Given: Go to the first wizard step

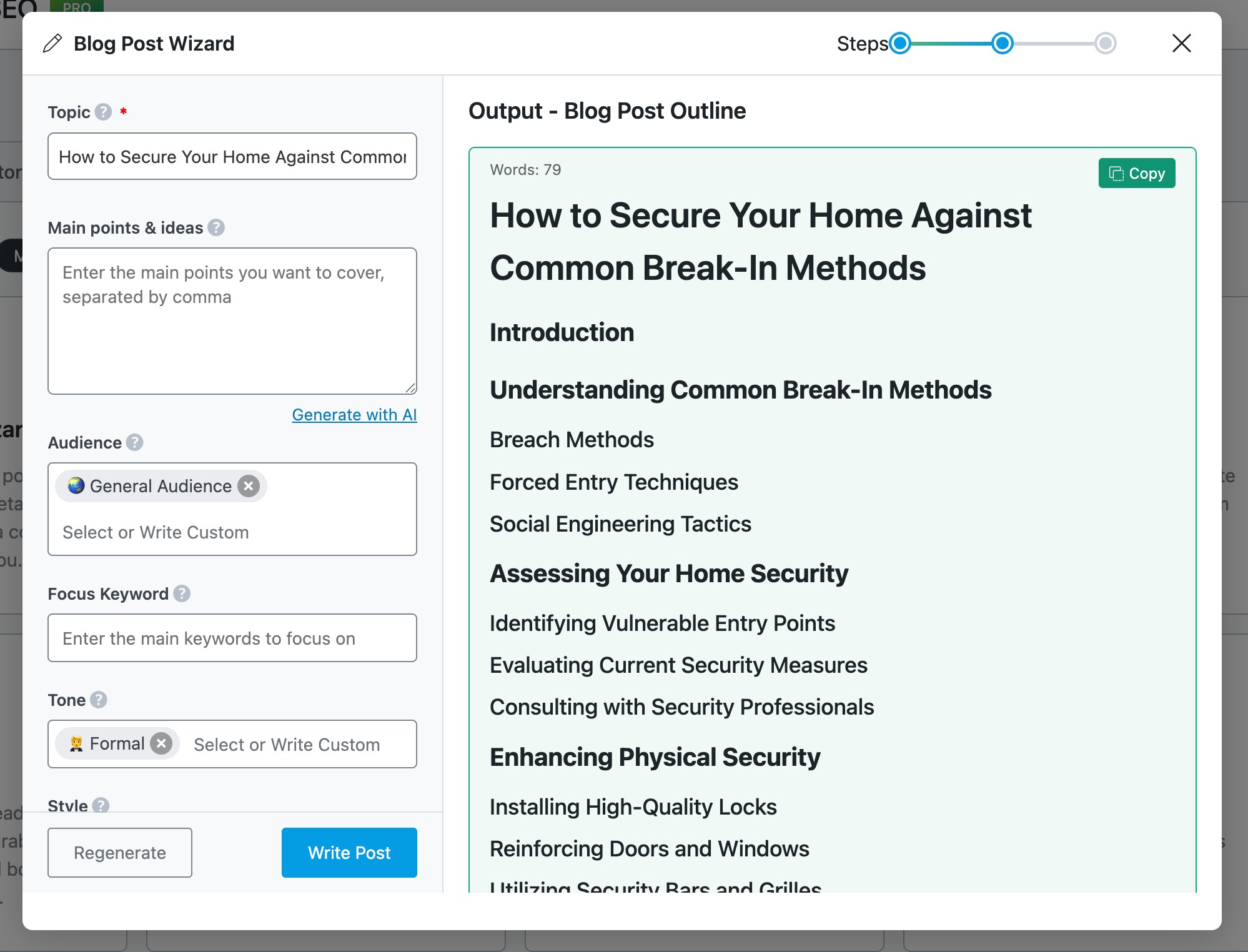Looking at the screenshot, I should 900,44.
